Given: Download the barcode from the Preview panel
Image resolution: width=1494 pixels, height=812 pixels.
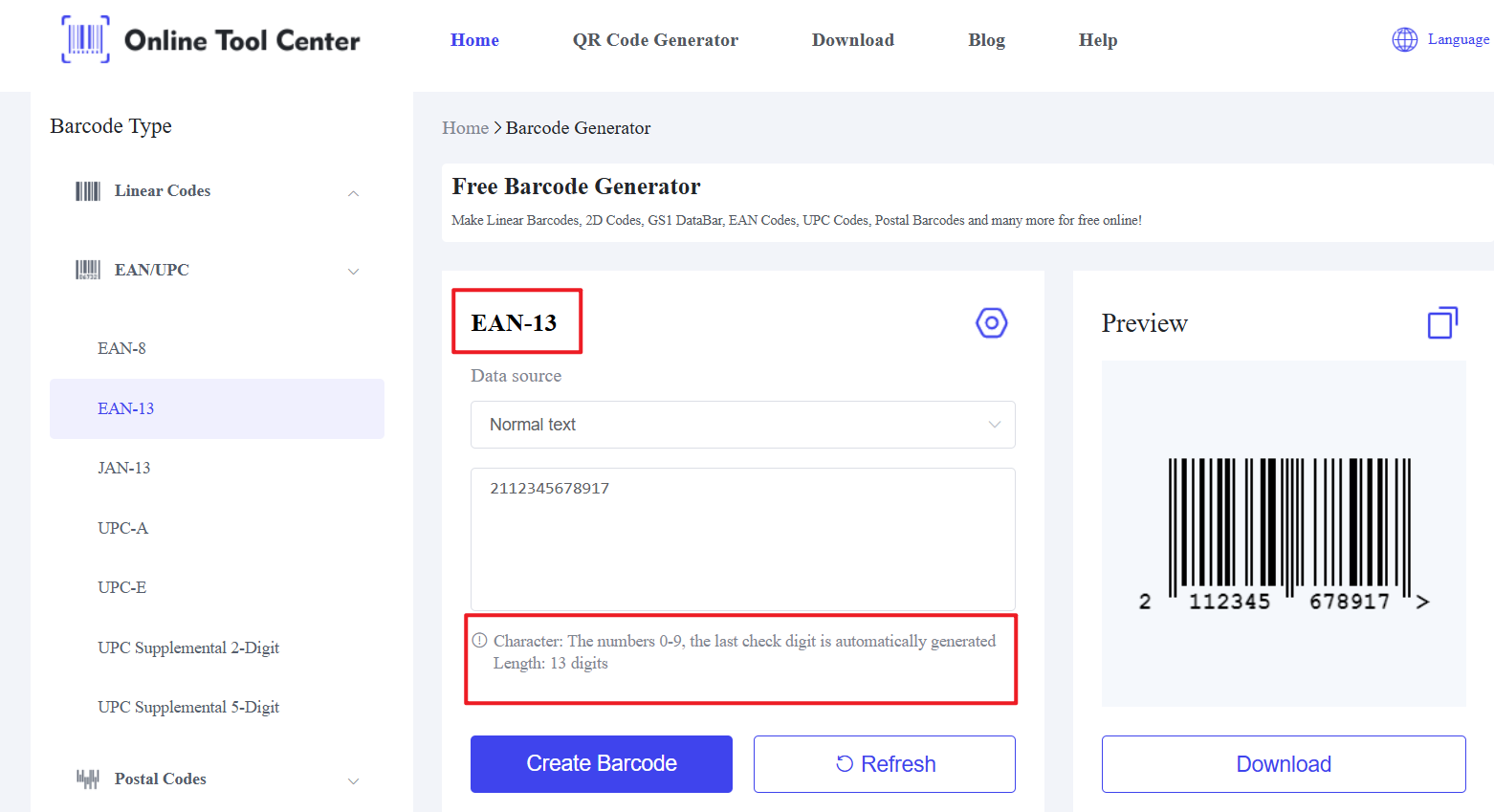Looking at the screenshot, I should pos(1283,764).
